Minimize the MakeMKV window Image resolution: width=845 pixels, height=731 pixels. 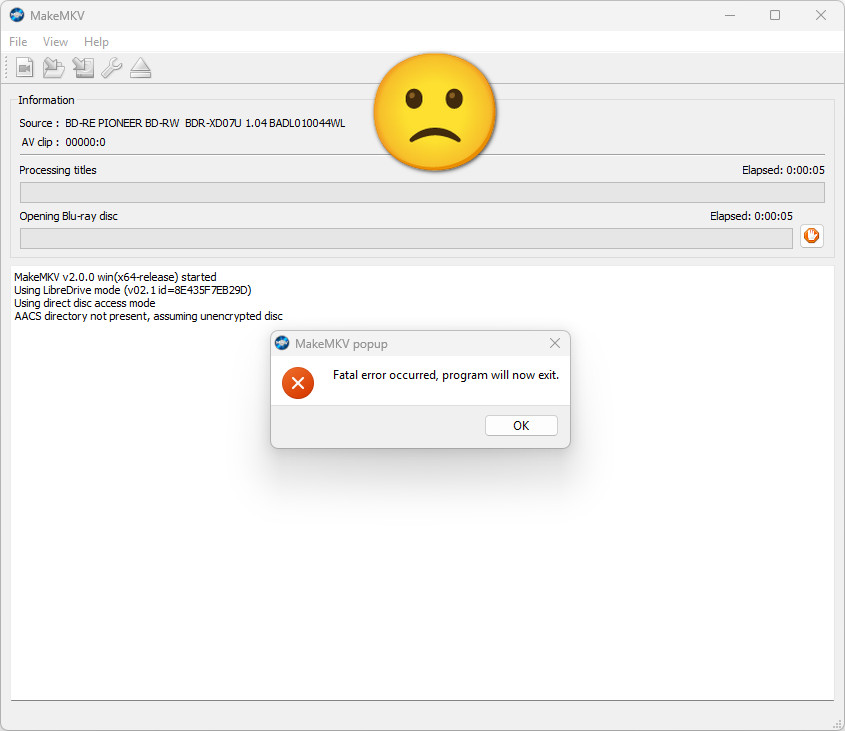tap(730, 15)
